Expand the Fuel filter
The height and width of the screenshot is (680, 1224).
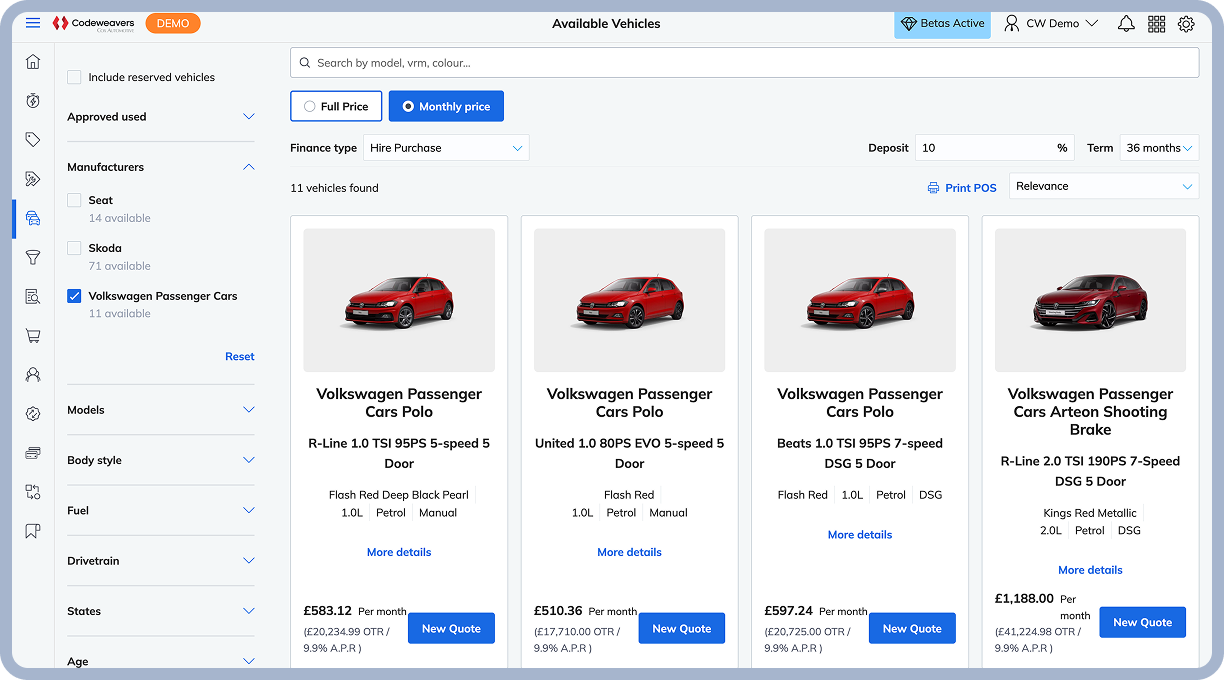[161, 510]
